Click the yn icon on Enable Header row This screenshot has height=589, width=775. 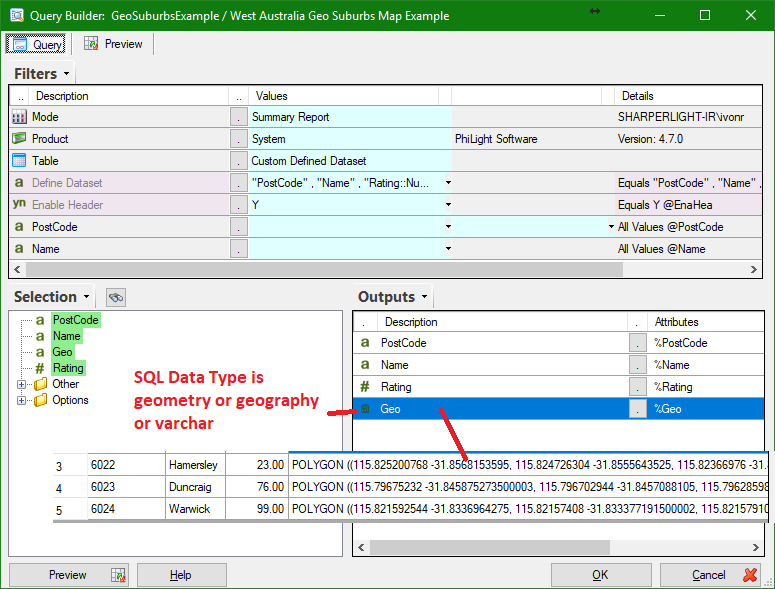pyautogui.click(x=19, y=204)
